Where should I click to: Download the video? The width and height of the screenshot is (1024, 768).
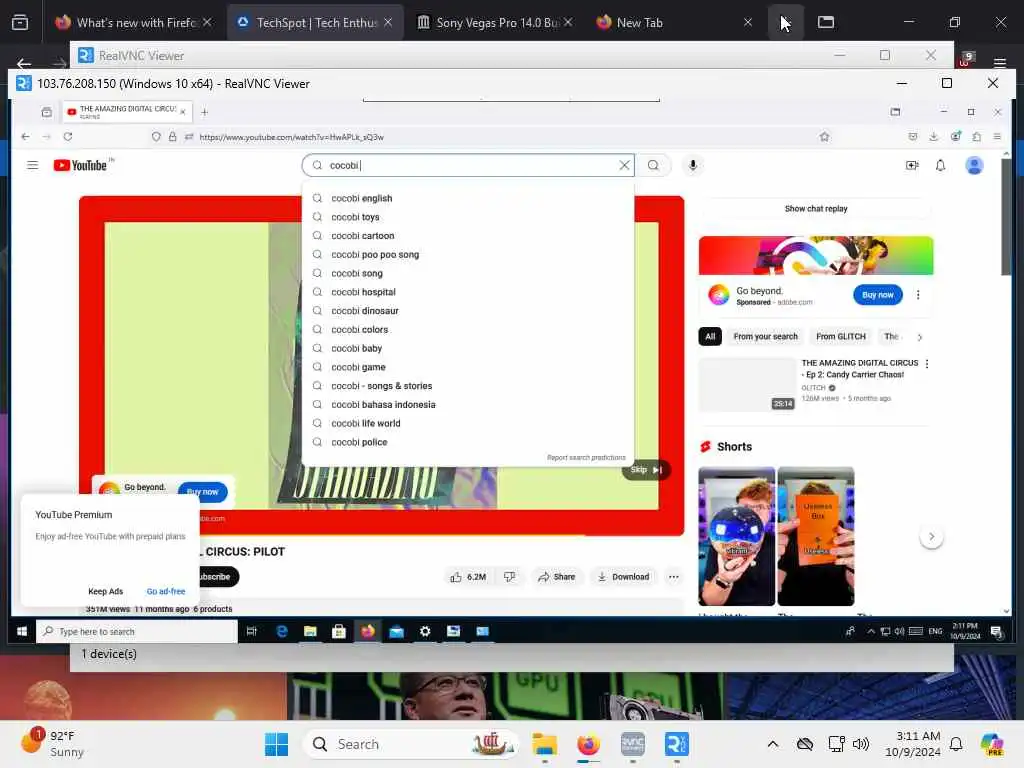[x=624, y=577]
